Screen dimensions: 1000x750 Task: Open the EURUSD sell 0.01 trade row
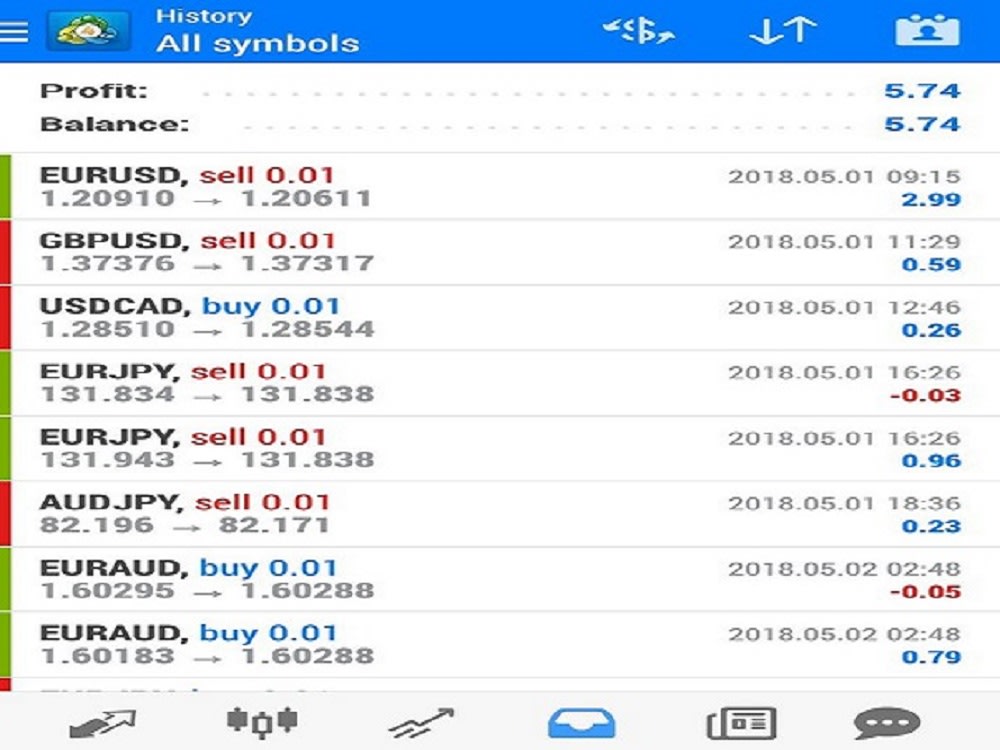pyautogui.click(x=500, y=186)
